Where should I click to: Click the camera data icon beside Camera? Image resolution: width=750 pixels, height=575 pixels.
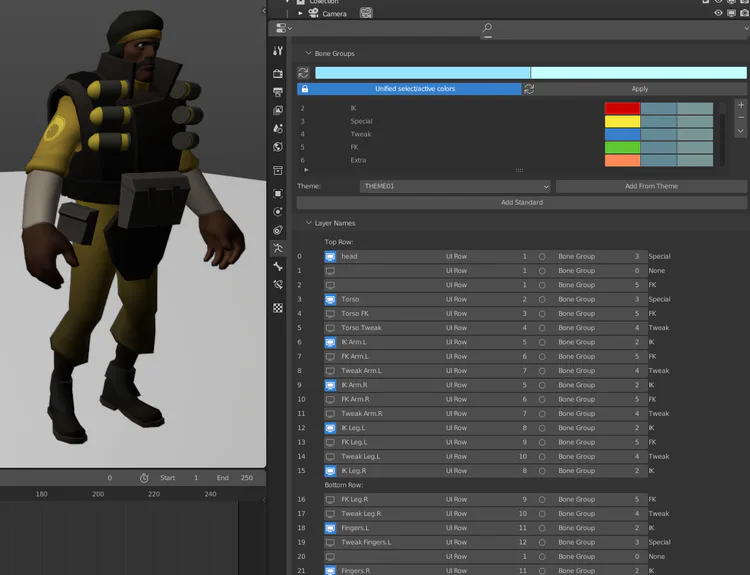click(366, 13)
